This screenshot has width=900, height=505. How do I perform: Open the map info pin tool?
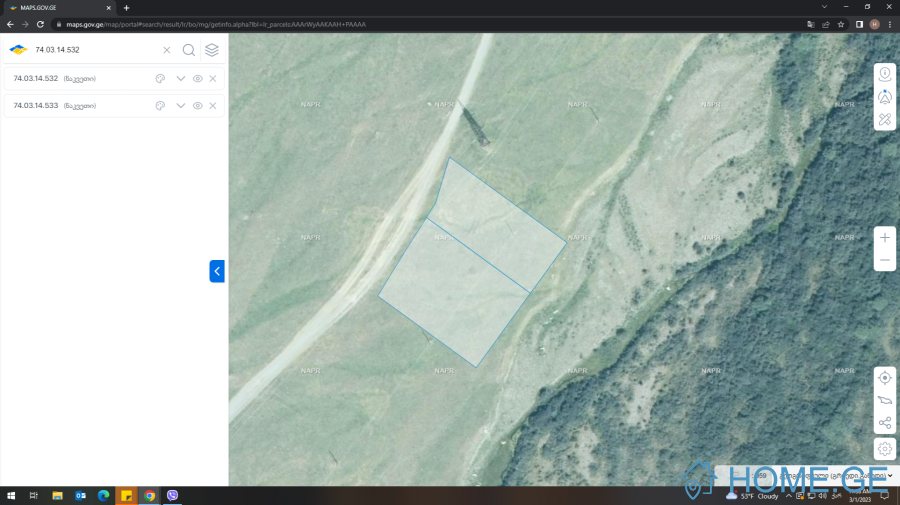point(885,74)
